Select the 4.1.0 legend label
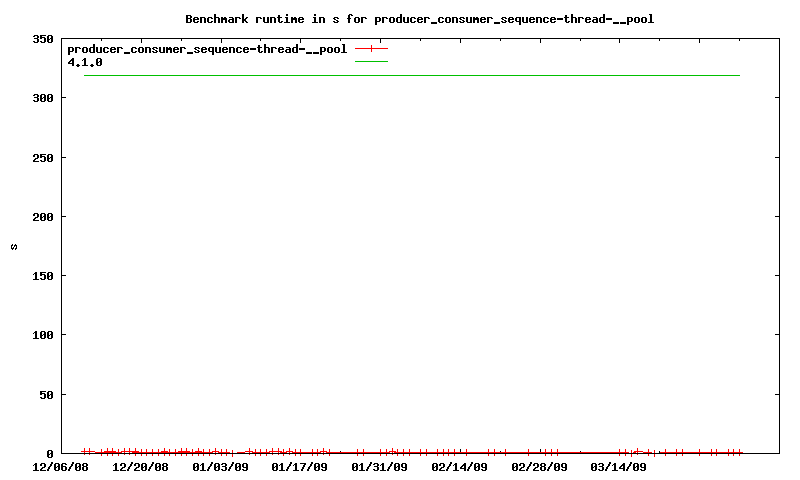 (x=85, y=62)
